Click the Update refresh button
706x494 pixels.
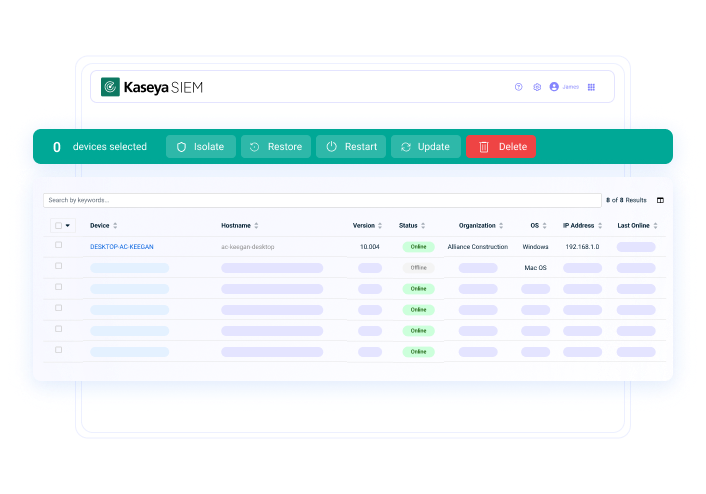[425, 147]
